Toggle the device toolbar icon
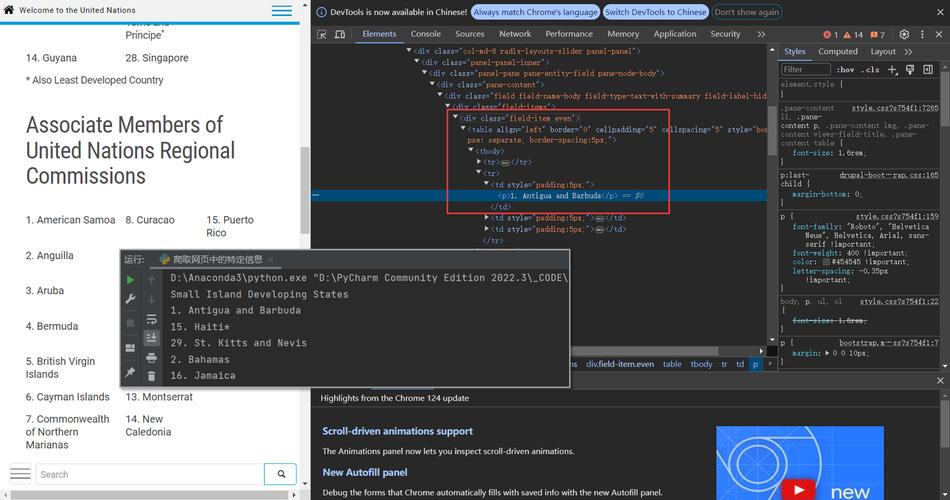This screenshot has height=500, width=950. (342, 34)
